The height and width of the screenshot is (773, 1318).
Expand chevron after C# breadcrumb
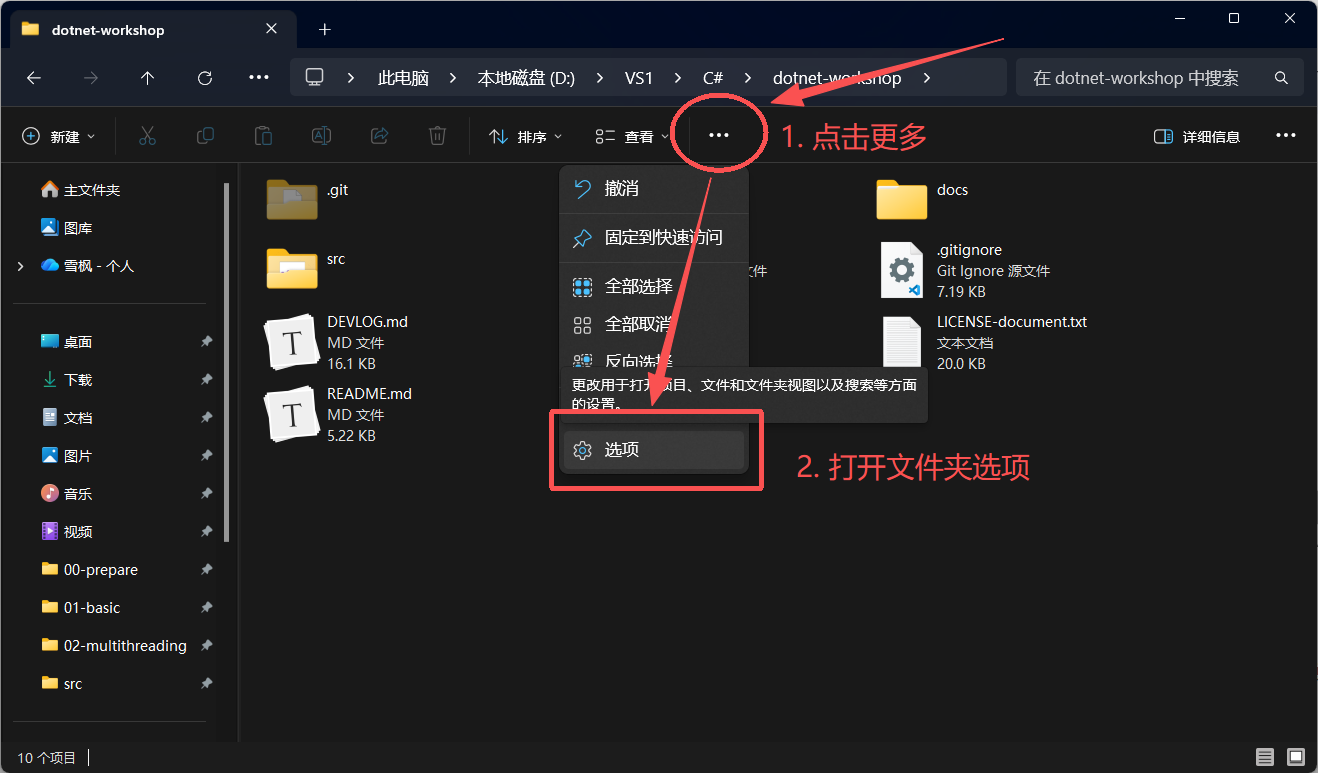(748, 78)
